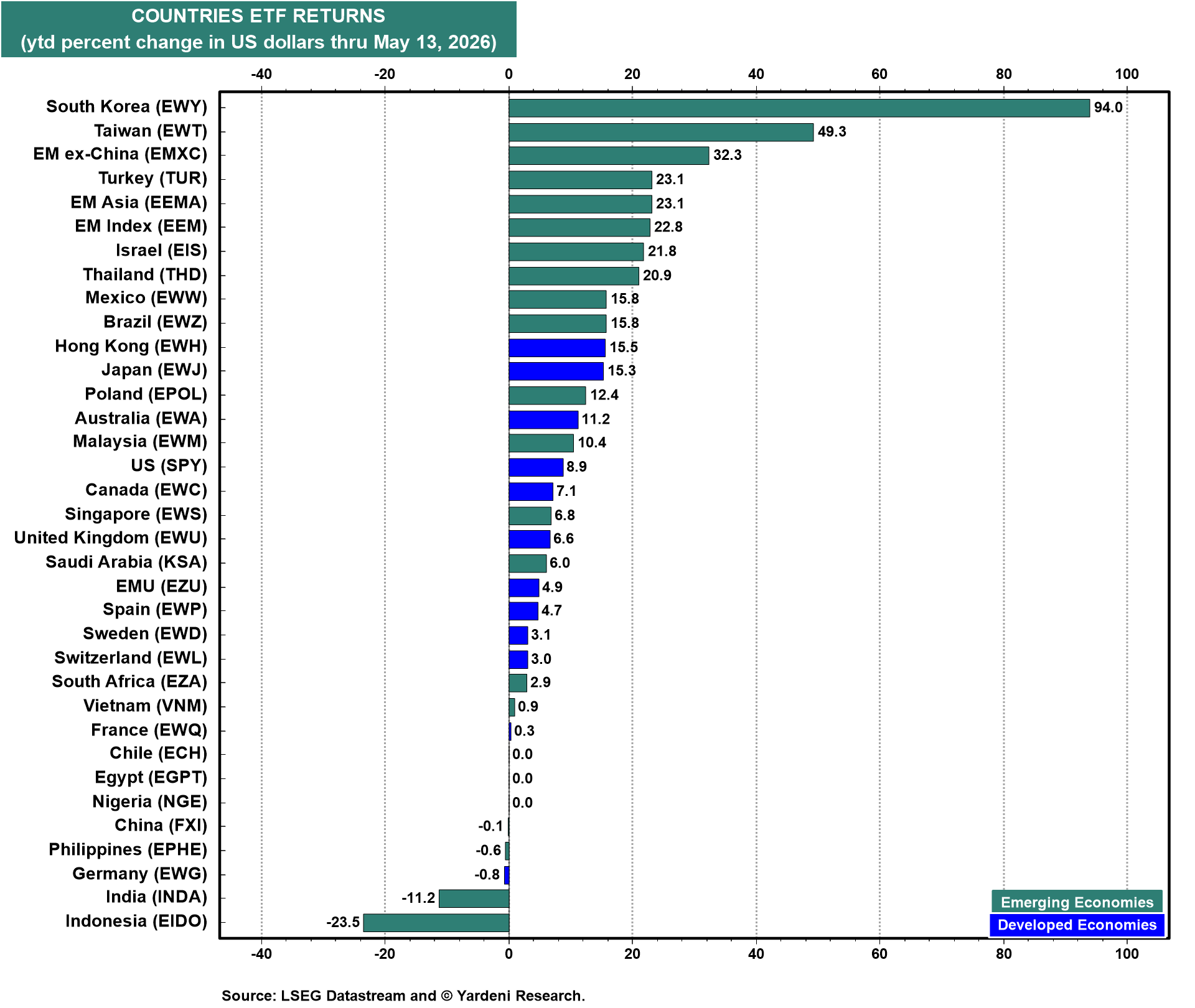Click the EM Asia (EEMA) label
This screenshot has height=1008, width=1195.
tap(139, 203)
